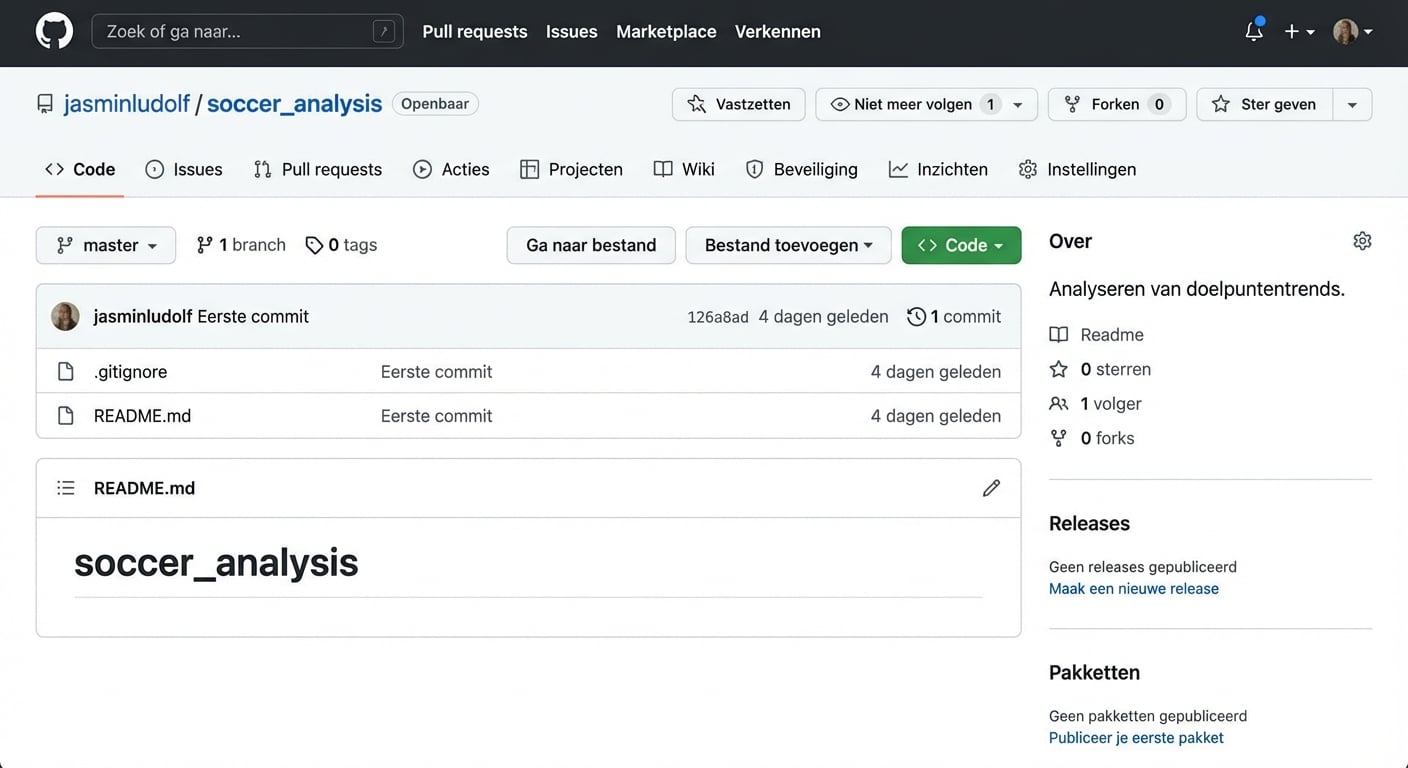Toggle Vastzetten to pin repository
This screenshot has width=1408, height=768.
pyautogui.click(x=738, y=104)
